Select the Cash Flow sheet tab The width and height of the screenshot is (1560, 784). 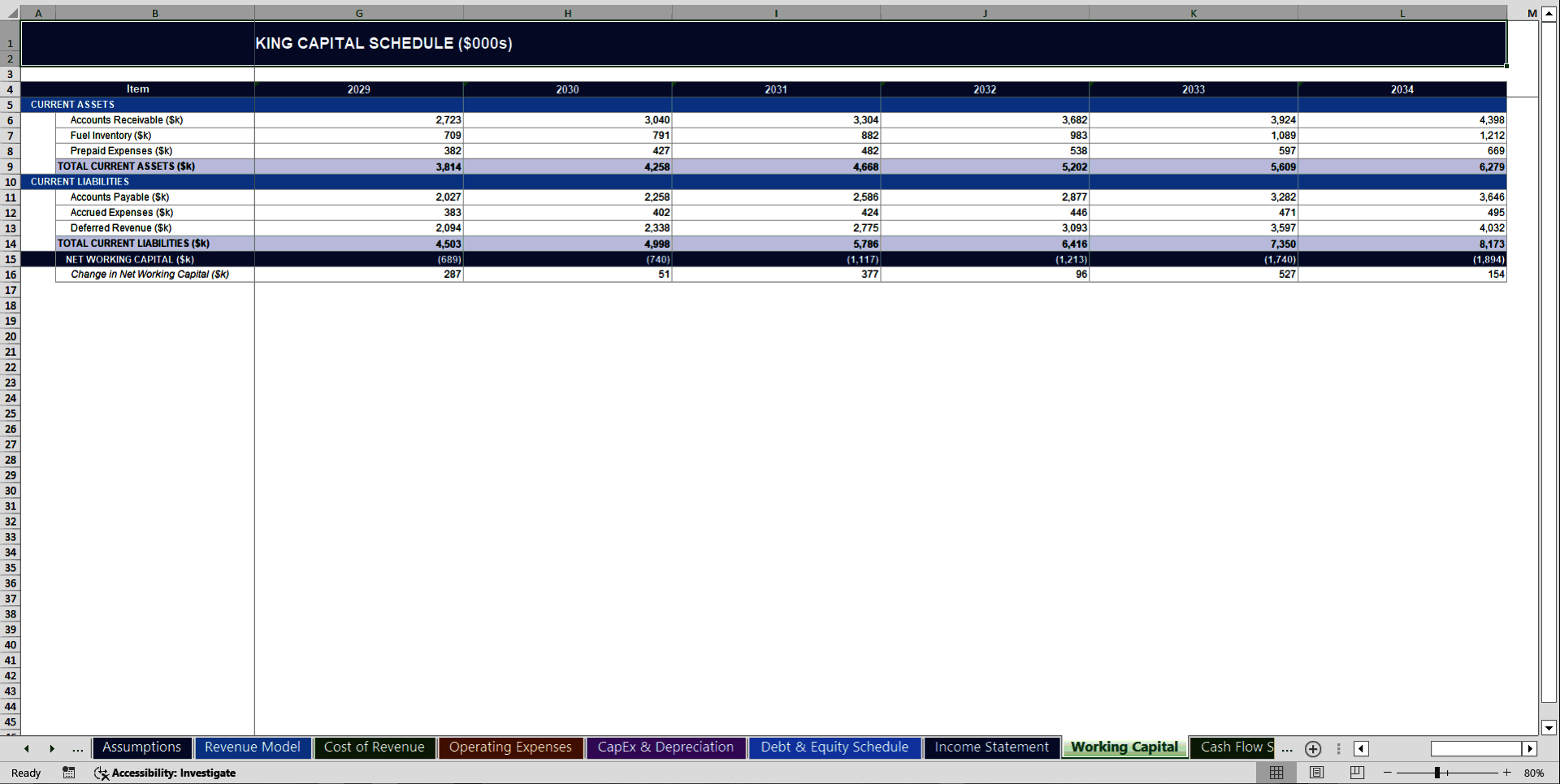tap(1232, 747)
